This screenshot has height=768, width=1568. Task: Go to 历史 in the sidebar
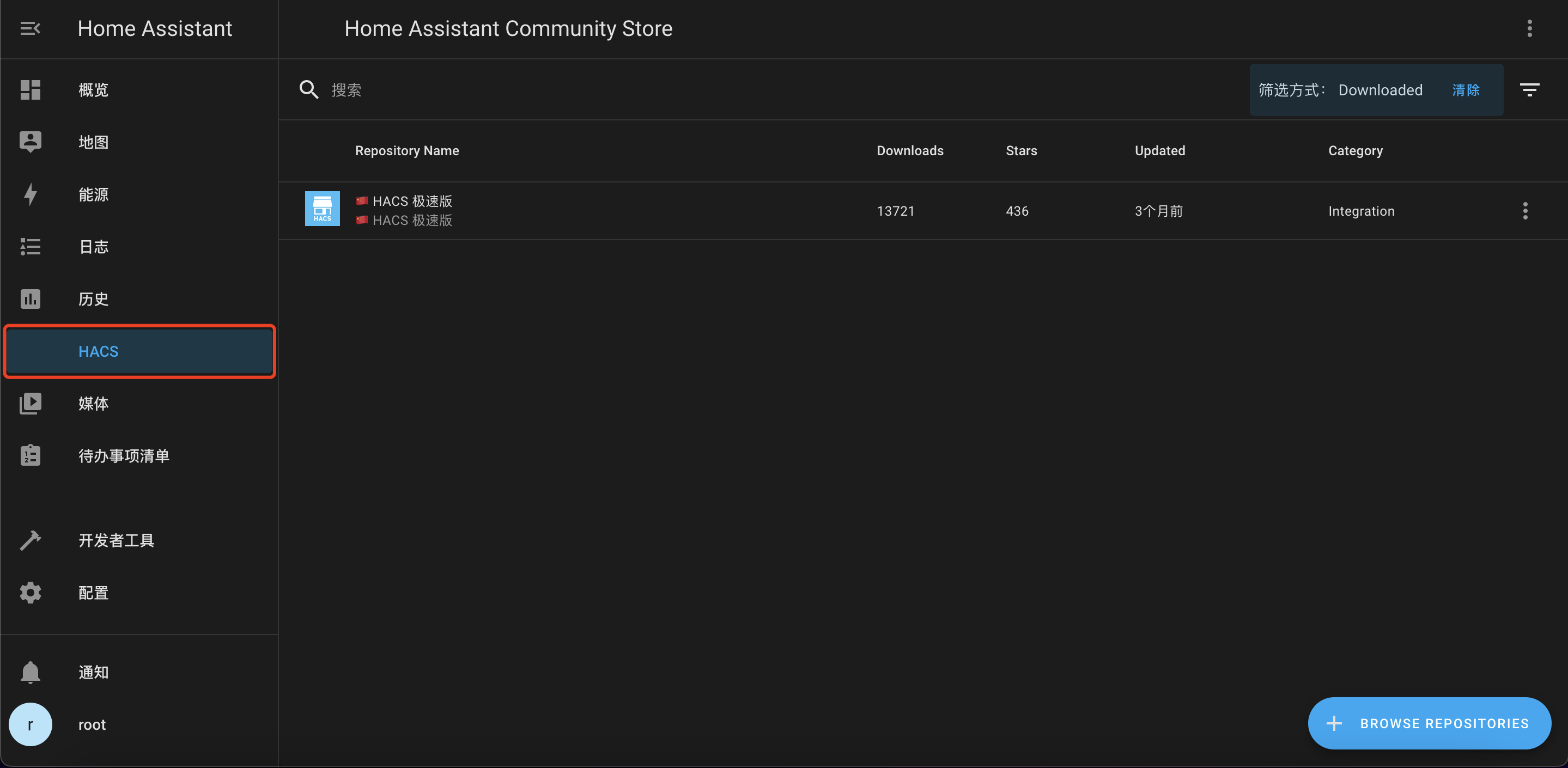click(93, 300)
